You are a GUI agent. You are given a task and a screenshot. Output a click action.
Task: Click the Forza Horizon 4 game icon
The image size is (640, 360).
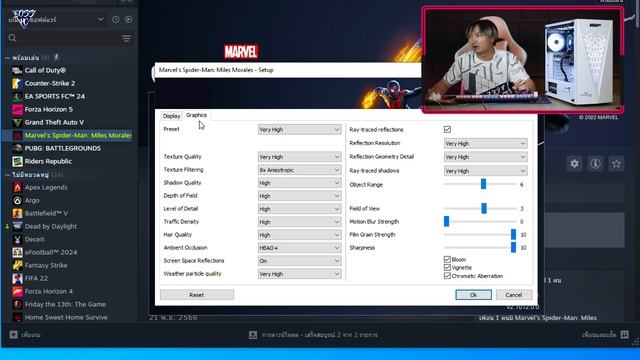point(17,291)
